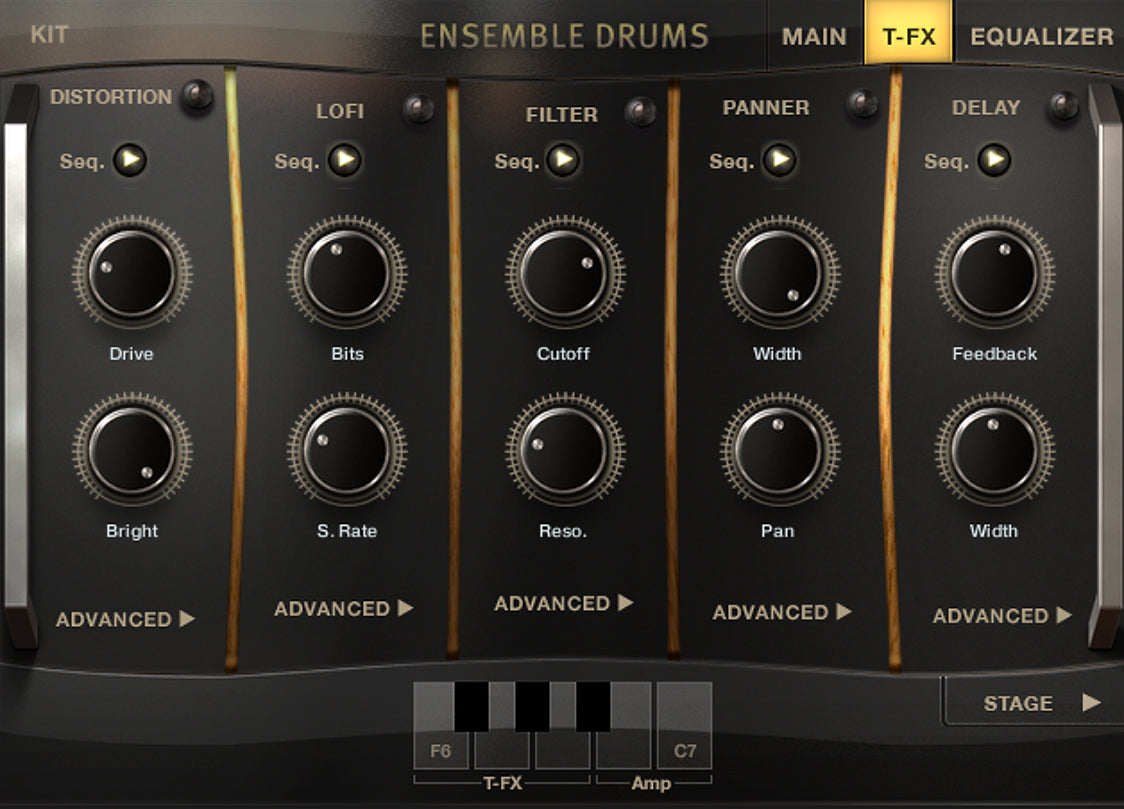Click the F6 key on the keyboard
Image resolution: width=1124 pixels, height=809 pixels.
click(x=440, y=750)
